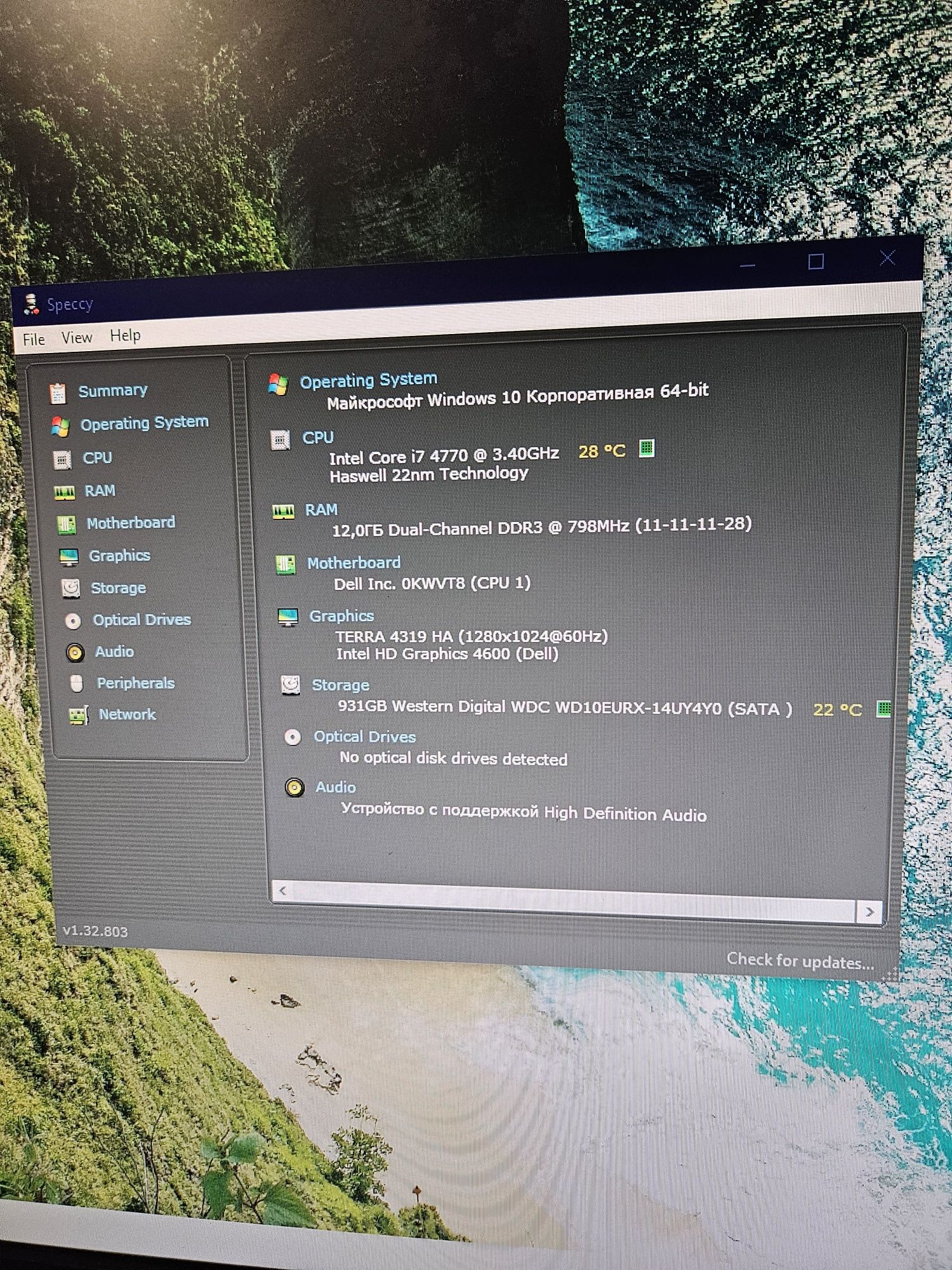
Task: Click the RAM stick icon in sidebar
Action: click(x=65, y=493)
